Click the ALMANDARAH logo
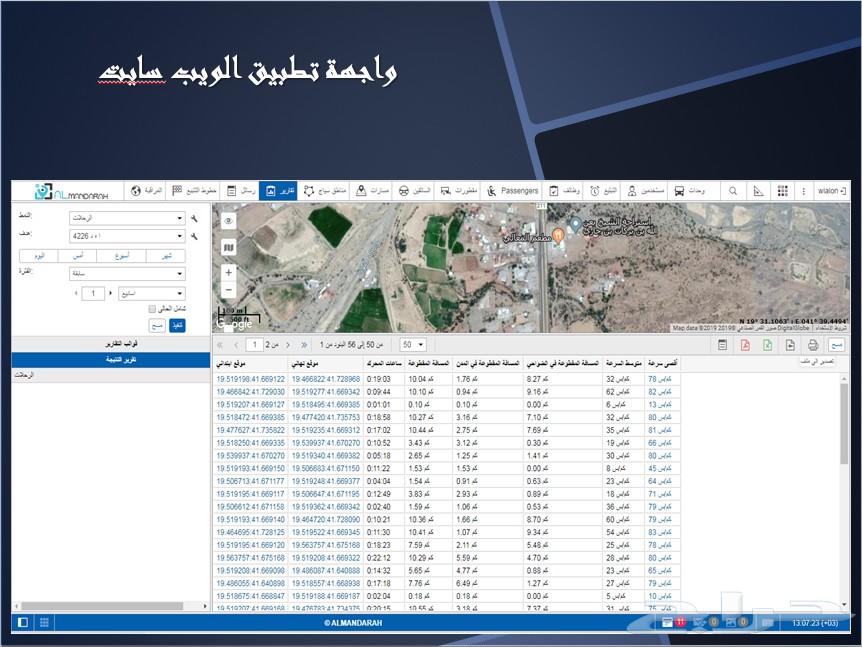862x647 pixels. point(71,191)
